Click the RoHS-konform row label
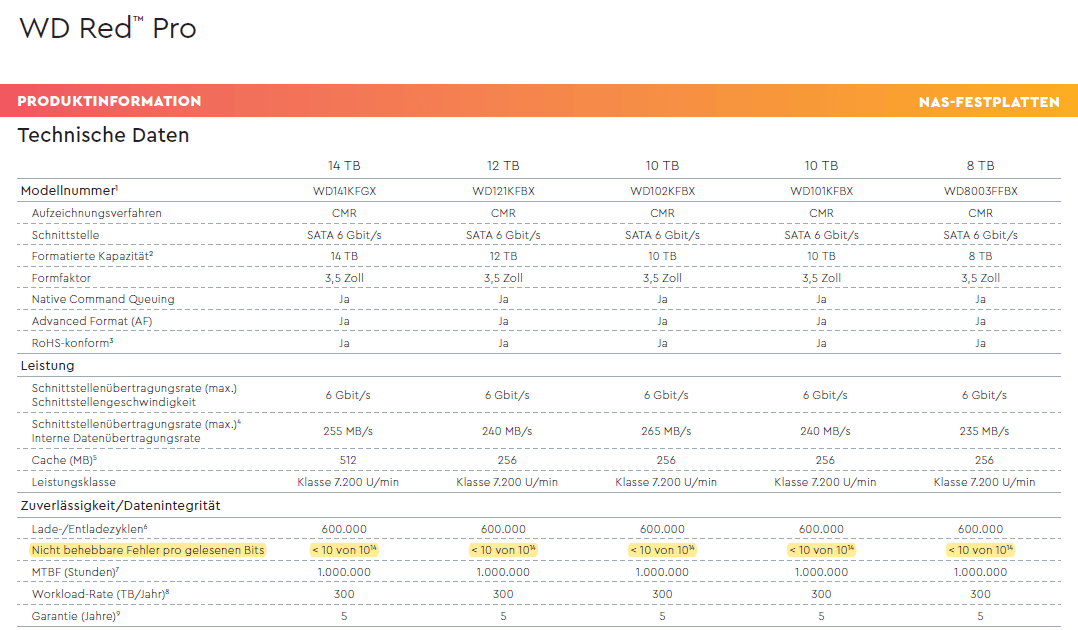 (x=72, y=343)
